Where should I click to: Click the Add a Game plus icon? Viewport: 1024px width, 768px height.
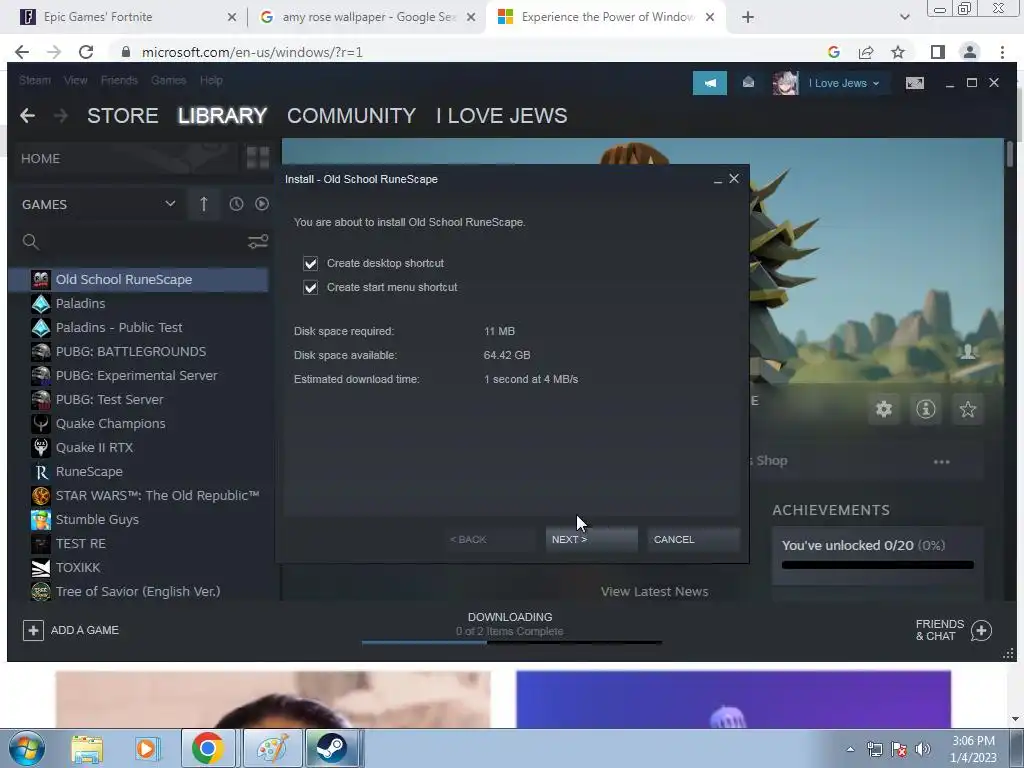coord(33,630)
